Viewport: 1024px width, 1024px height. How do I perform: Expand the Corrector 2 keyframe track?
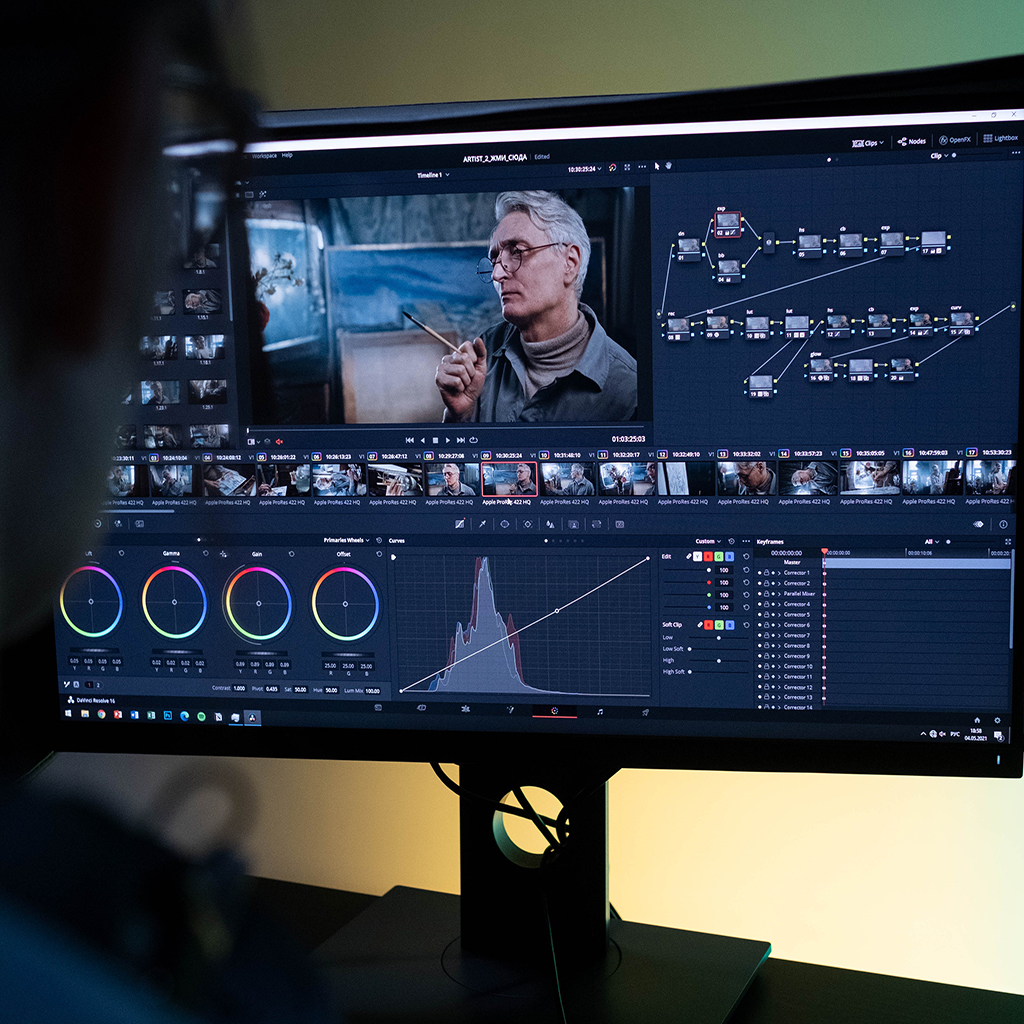779,583
